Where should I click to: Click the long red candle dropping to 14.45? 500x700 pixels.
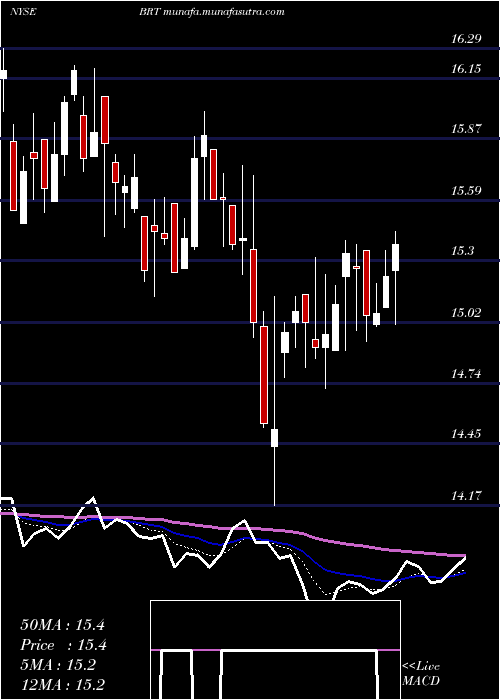coord(264,375)
